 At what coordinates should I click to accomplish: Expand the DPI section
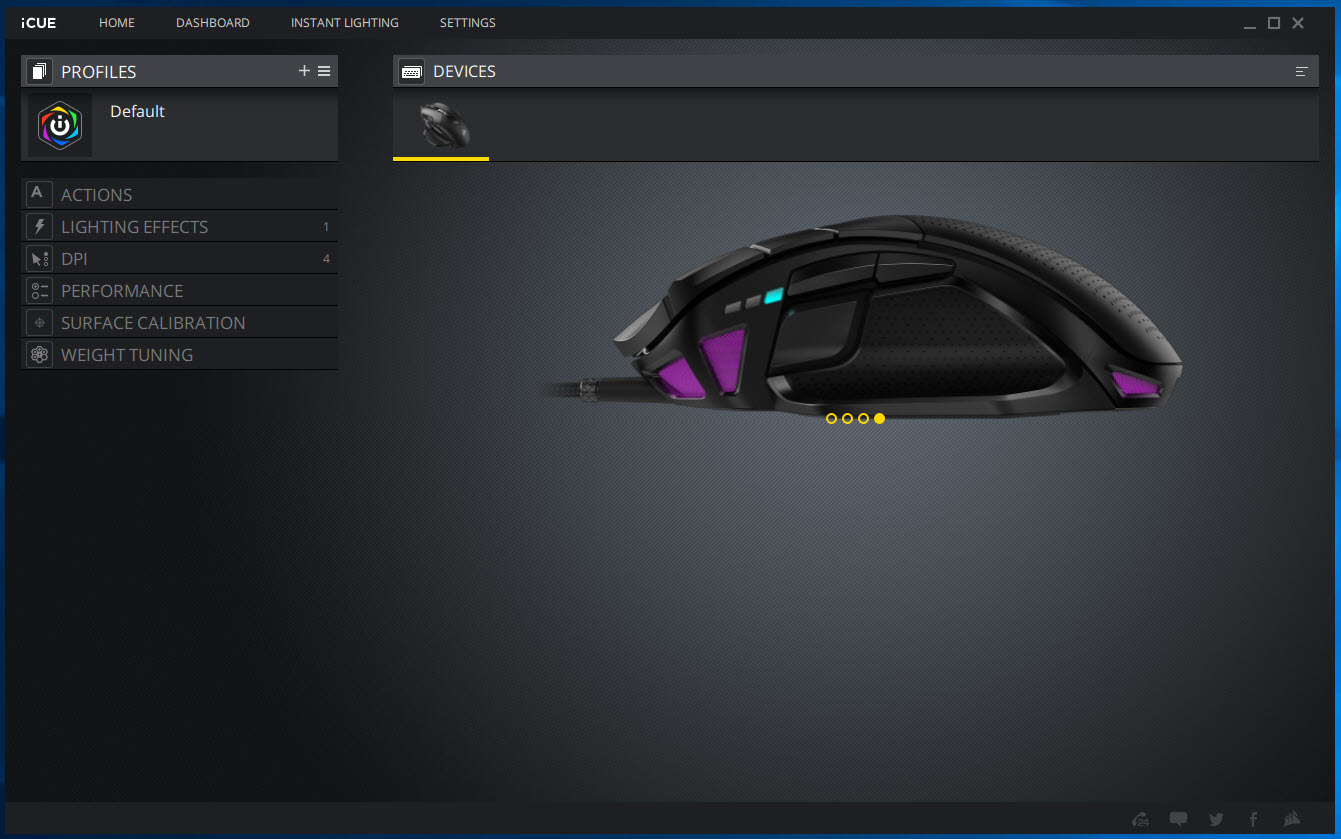tap(179, 258)
